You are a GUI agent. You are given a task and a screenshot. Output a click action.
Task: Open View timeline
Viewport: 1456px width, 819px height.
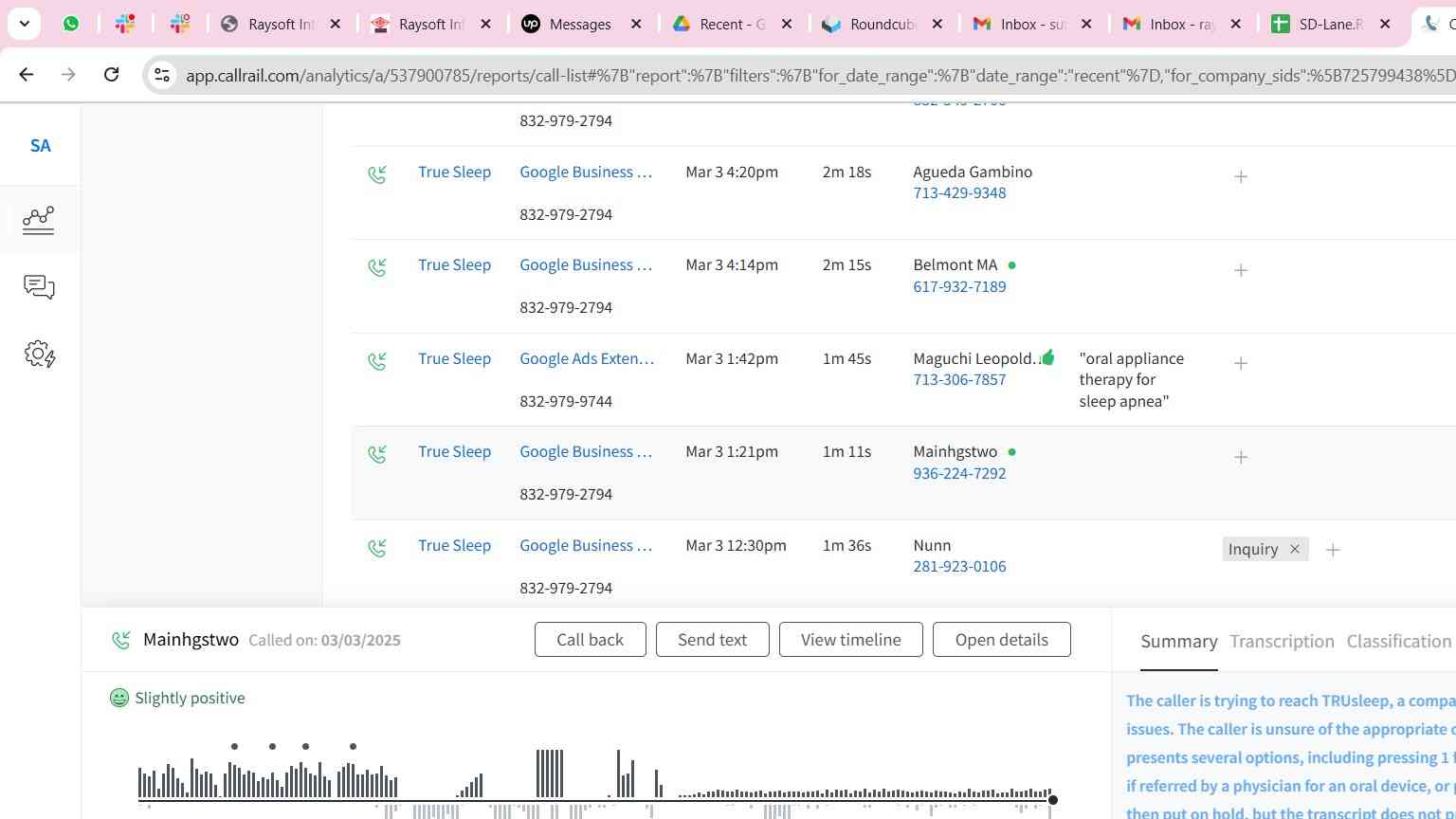[x=850, y=640]
